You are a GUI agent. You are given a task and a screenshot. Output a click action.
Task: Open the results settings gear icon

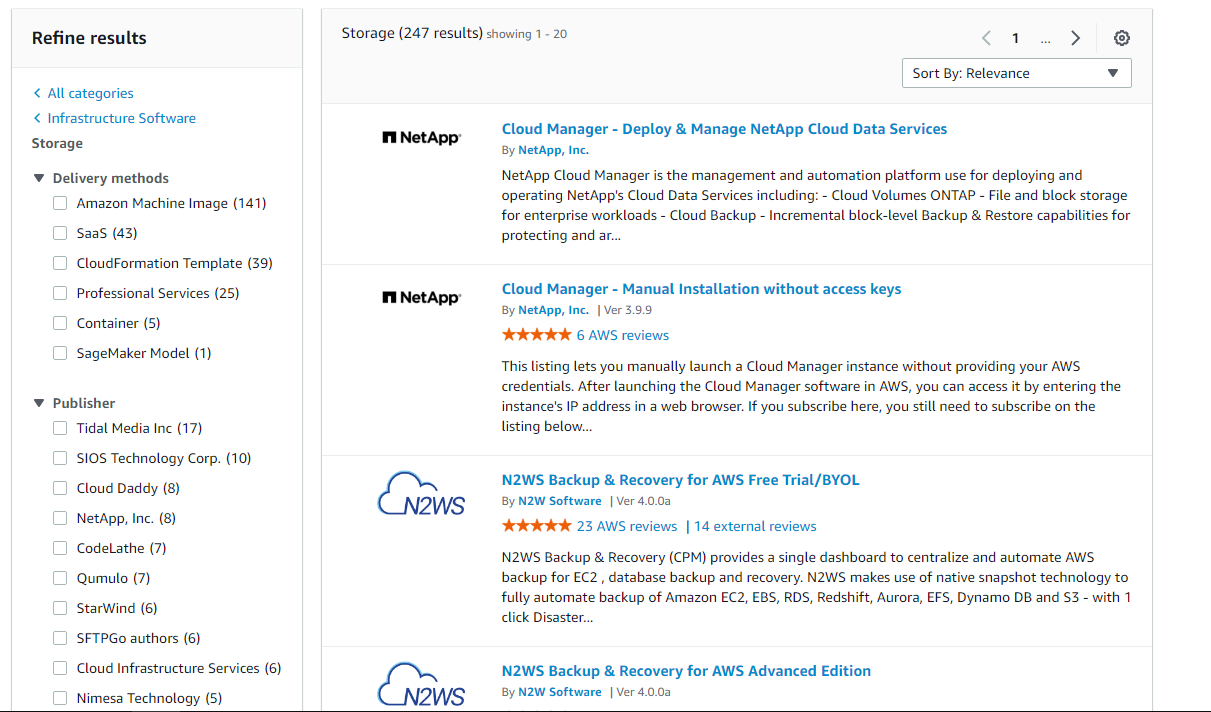coord(1122,38)
